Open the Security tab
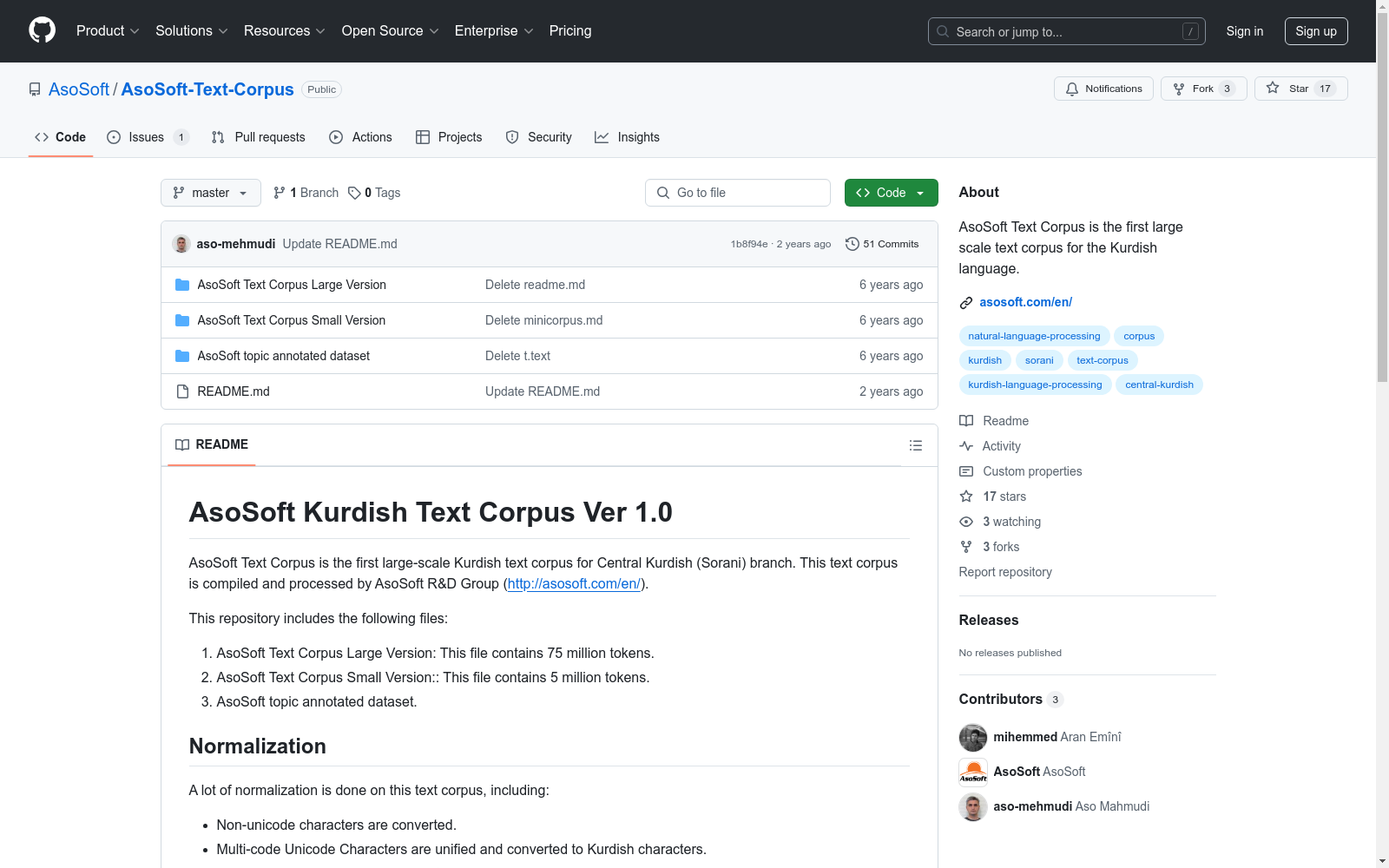 tap(539, 137)
